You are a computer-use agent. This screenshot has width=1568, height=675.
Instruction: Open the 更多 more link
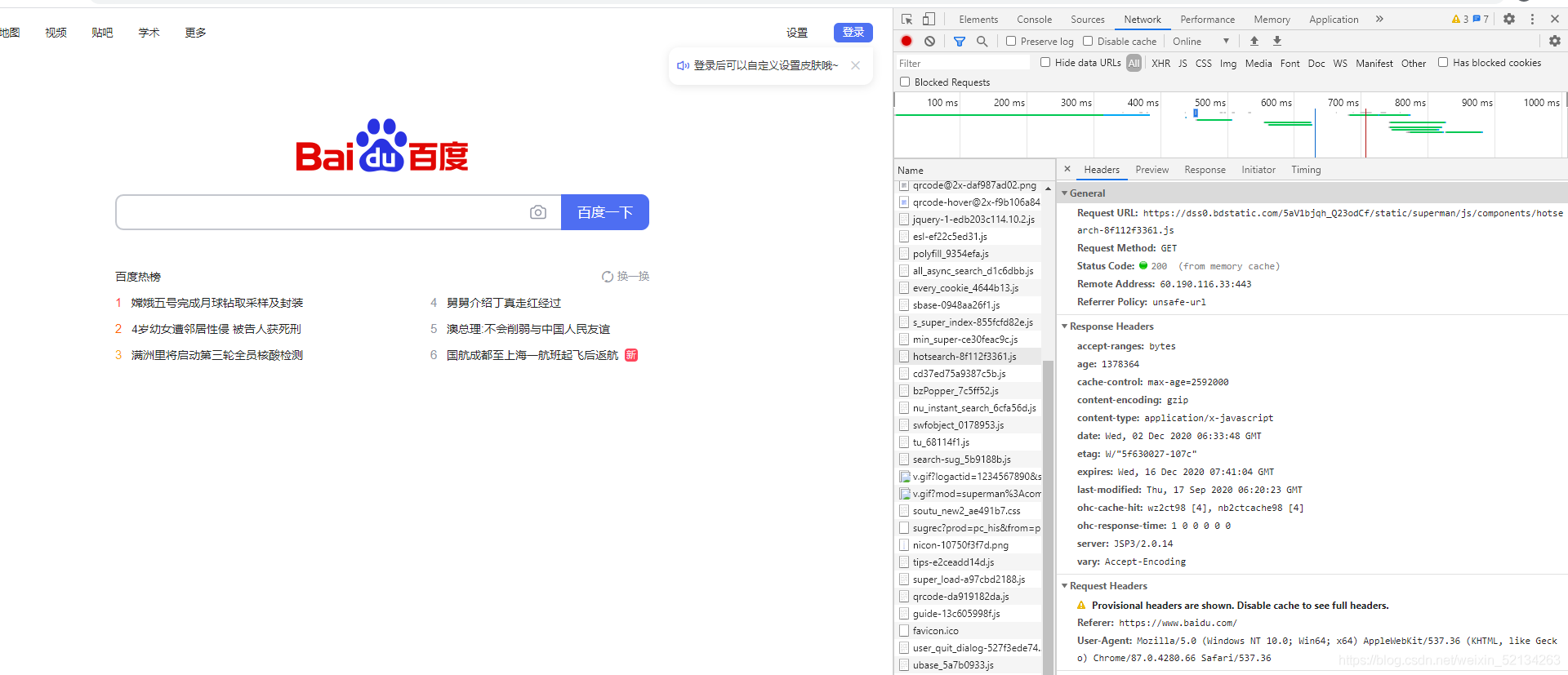(x=195, y=33)
